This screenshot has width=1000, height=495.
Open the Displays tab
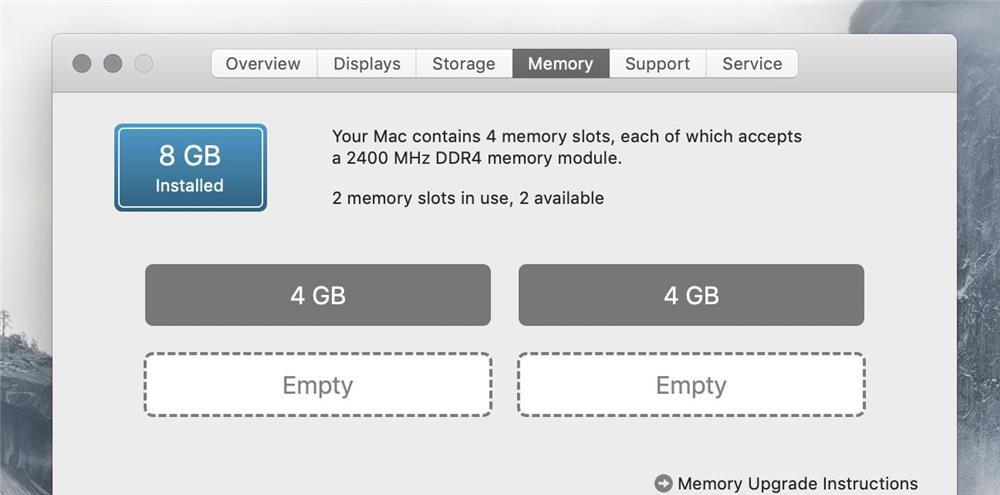pyautogui.click(x=366, y=64)
